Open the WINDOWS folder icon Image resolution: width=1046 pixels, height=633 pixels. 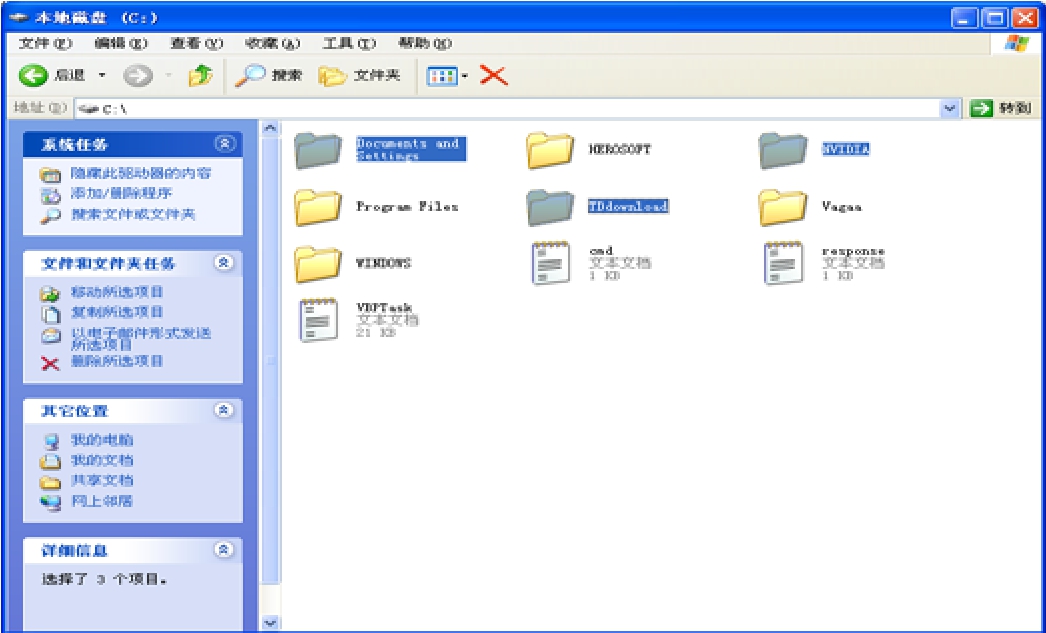(x=319, y=264)
